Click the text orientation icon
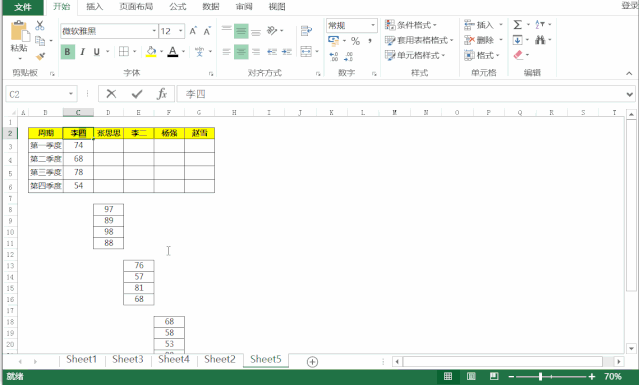Screen dimensions: 639x385 pyautogui.click(x=272, y=31)
